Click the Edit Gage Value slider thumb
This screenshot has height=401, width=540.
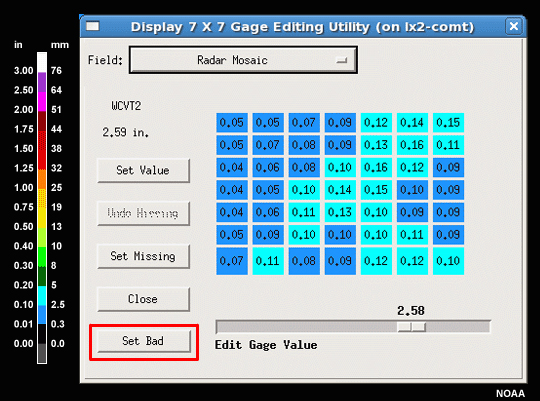(x=412, y=327)
